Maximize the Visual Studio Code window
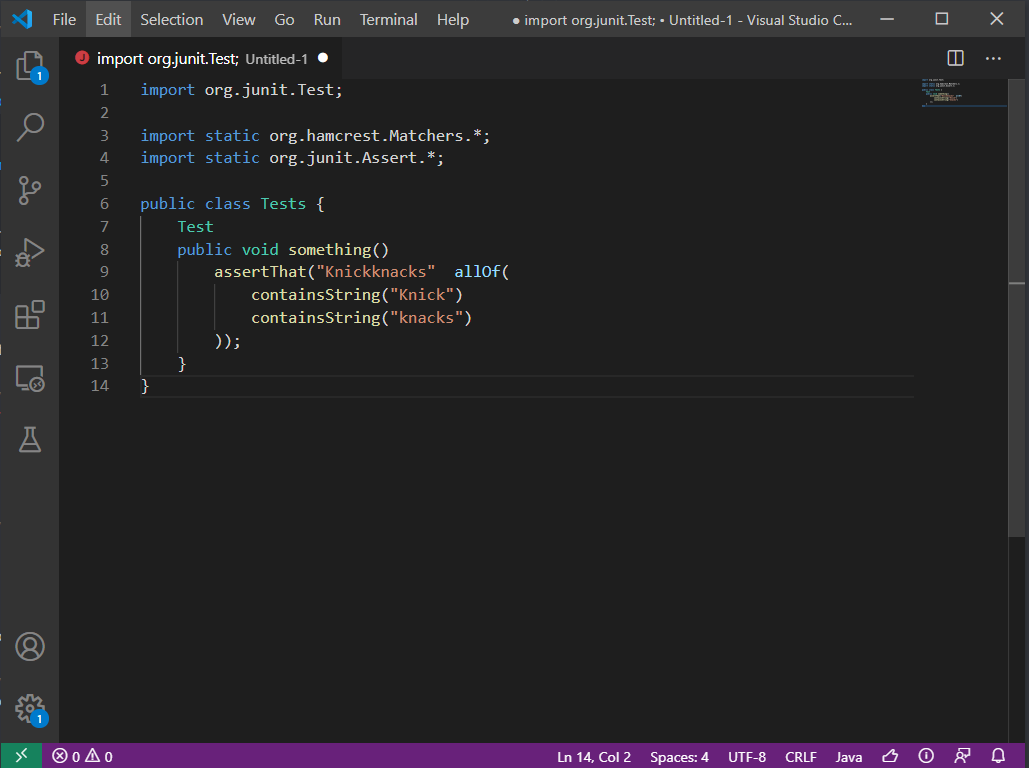This screenshot has width=1029, height=768. pos(942,19)
